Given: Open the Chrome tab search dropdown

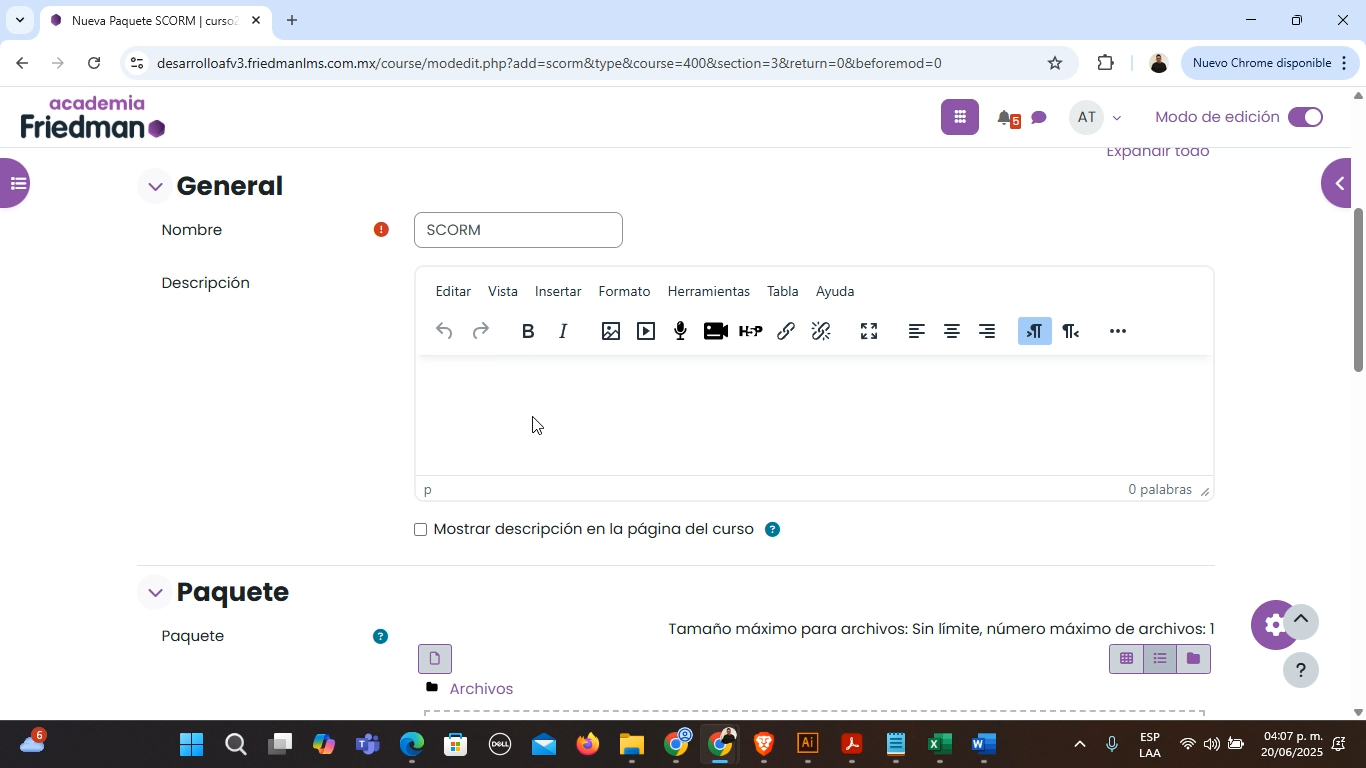Looking at the screenshot, I should (19, 20).
